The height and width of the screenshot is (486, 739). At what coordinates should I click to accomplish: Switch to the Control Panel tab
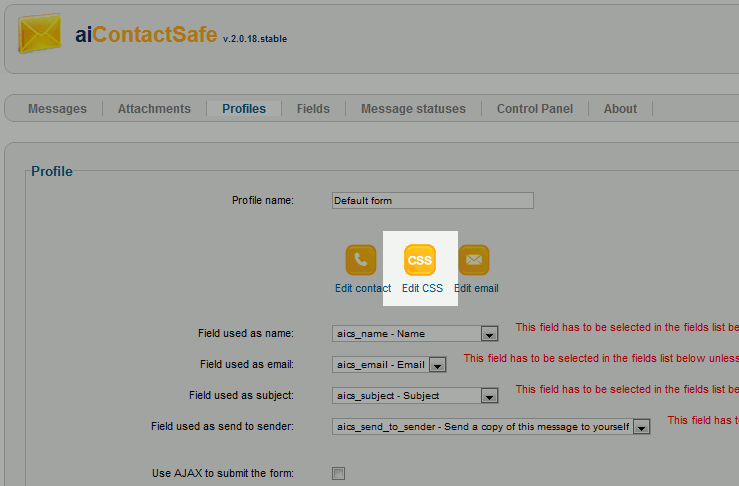[x=535, y=109]
